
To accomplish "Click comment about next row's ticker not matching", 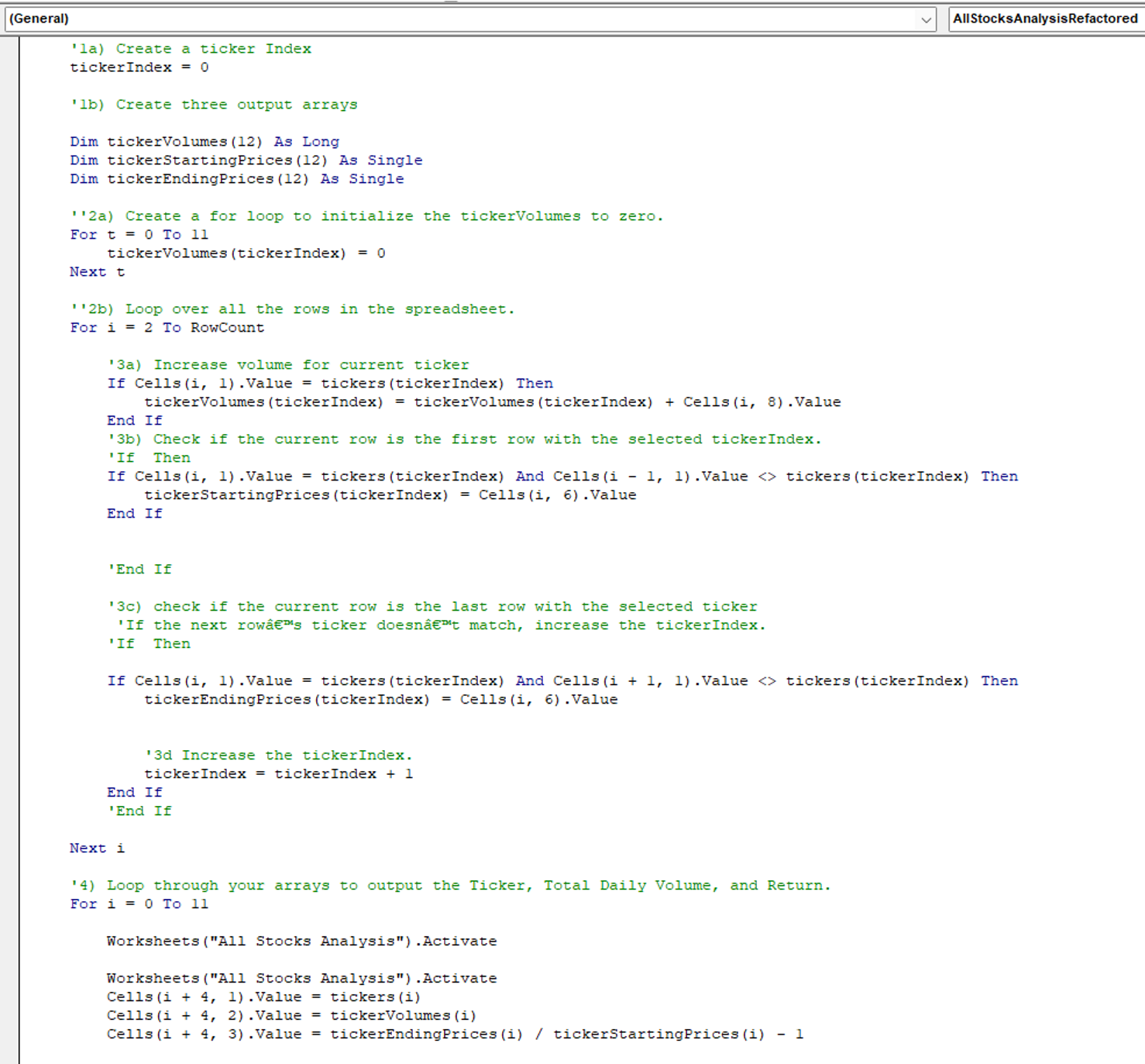I will pyautogui.click(x=442, y=625).
